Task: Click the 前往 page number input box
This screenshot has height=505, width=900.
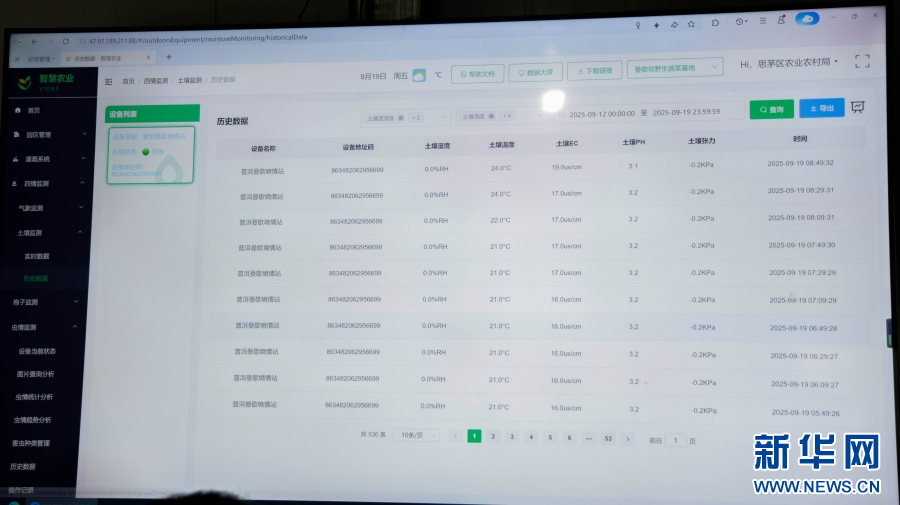Action: coord(676,440)
